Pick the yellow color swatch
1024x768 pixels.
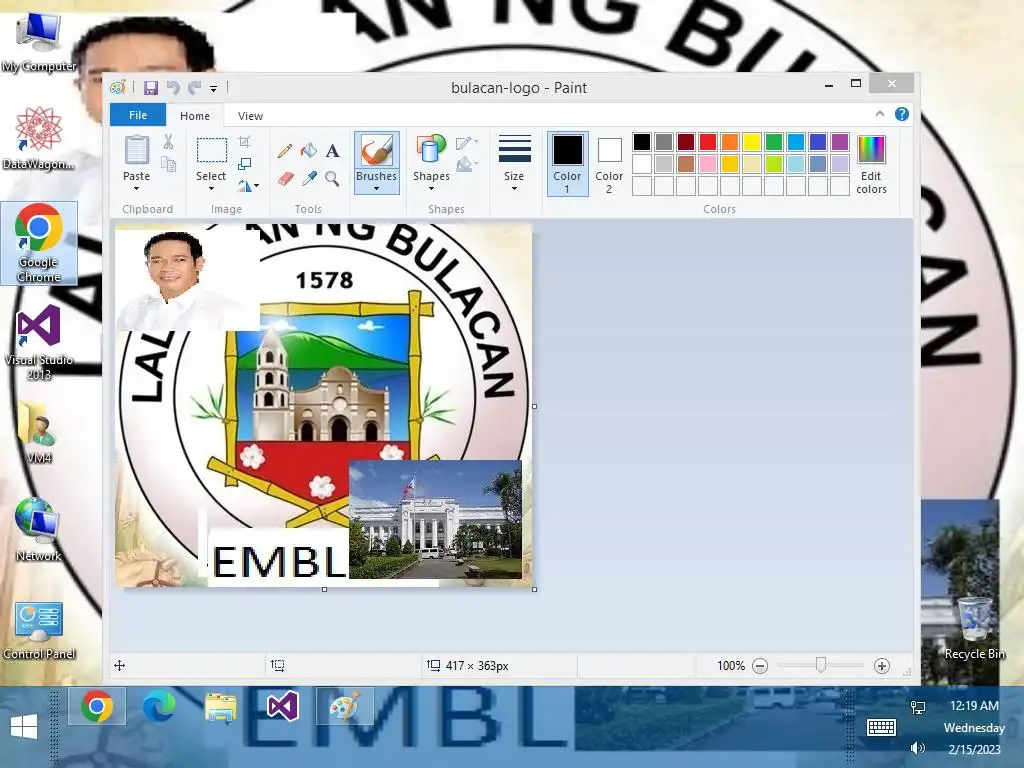(x=752, y=142)
